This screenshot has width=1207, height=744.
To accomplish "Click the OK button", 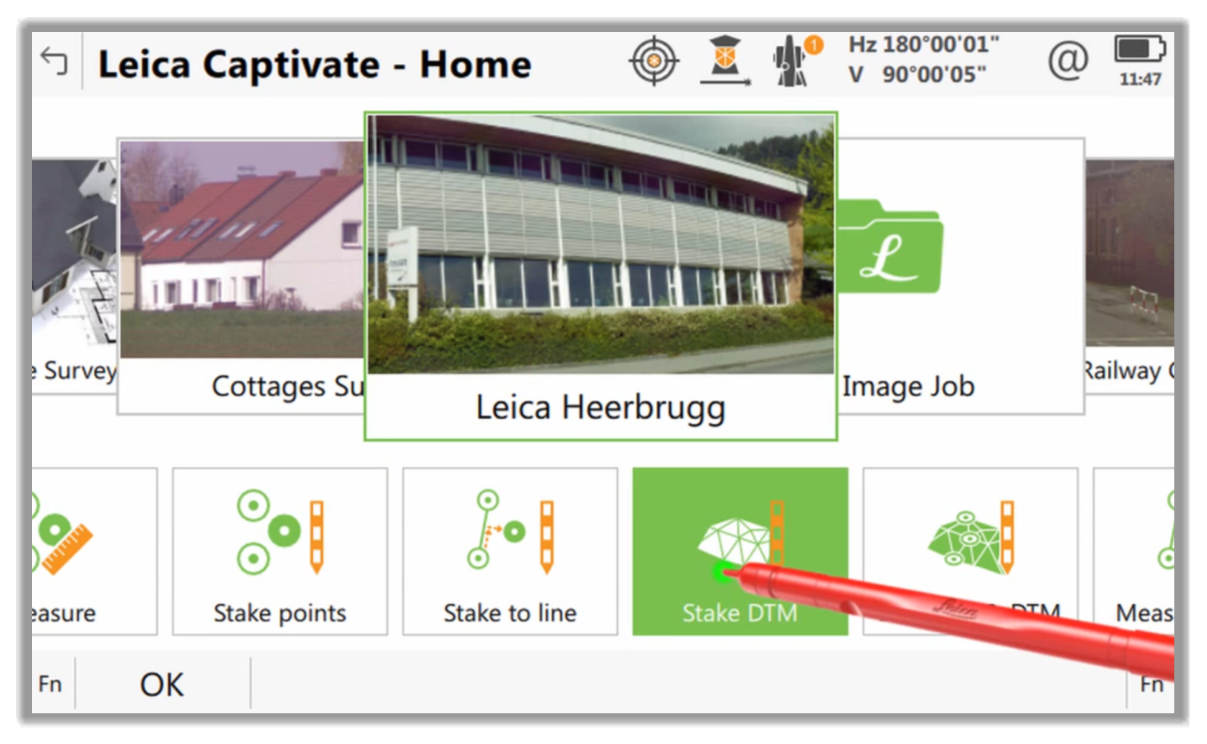I will [x=162, y=685].
